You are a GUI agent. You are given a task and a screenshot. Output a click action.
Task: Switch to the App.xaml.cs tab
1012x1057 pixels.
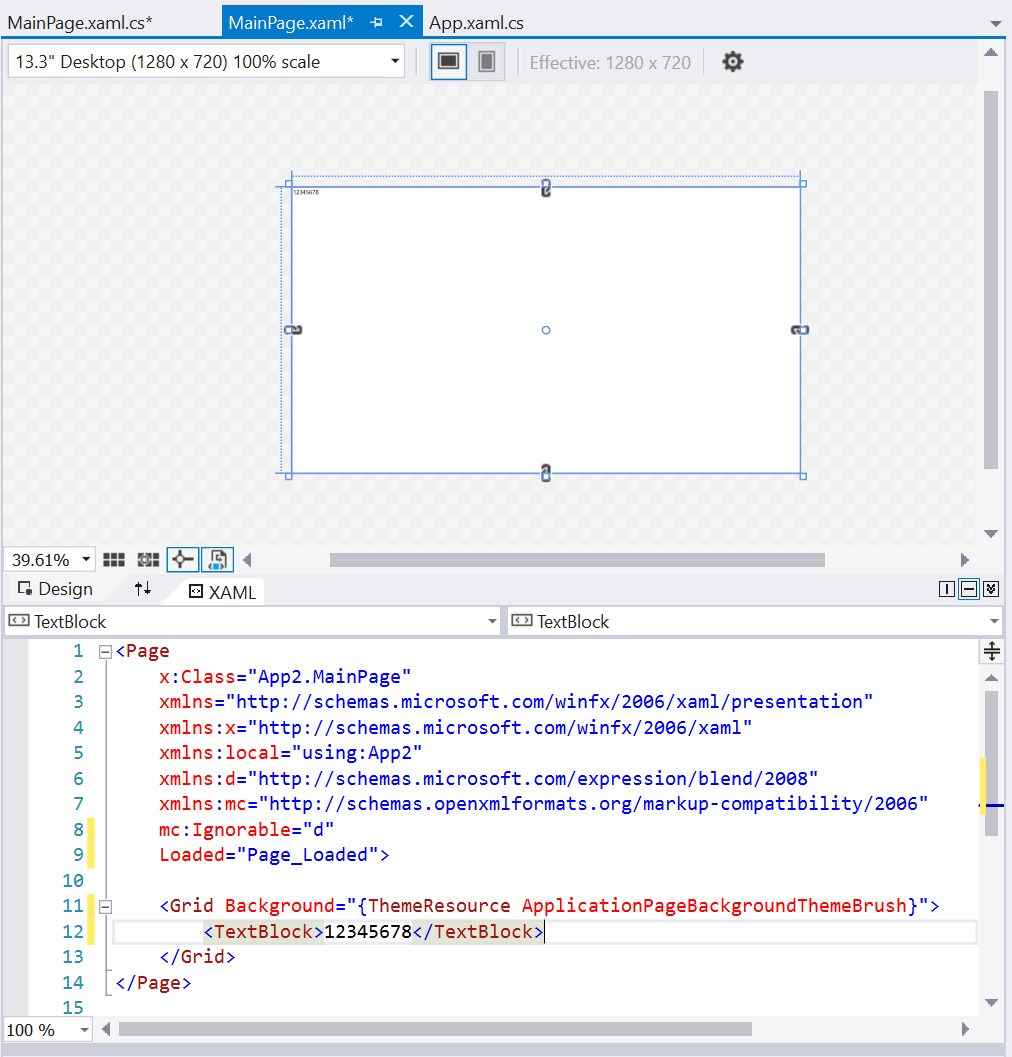coord(476,22)
